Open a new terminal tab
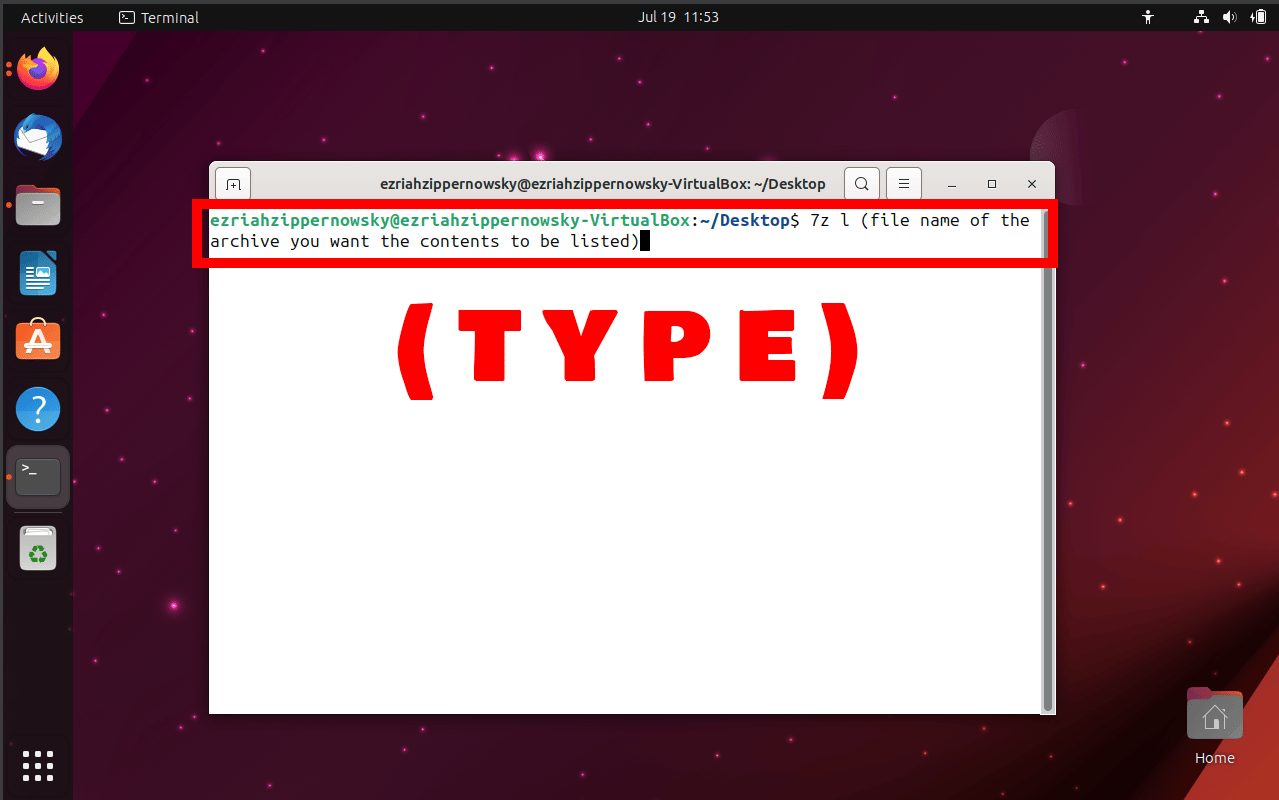 tap(232, 183)
